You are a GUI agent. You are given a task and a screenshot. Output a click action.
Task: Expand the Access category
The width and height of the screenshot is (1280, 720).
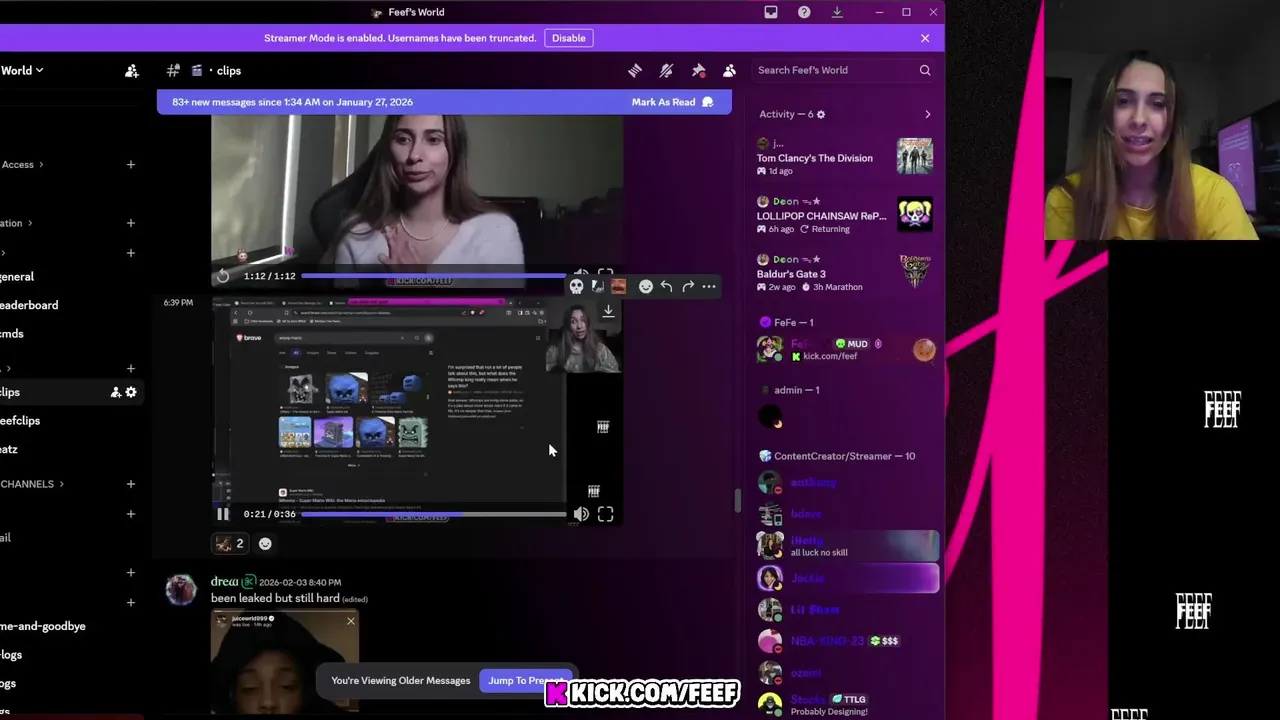pos(22,164)
